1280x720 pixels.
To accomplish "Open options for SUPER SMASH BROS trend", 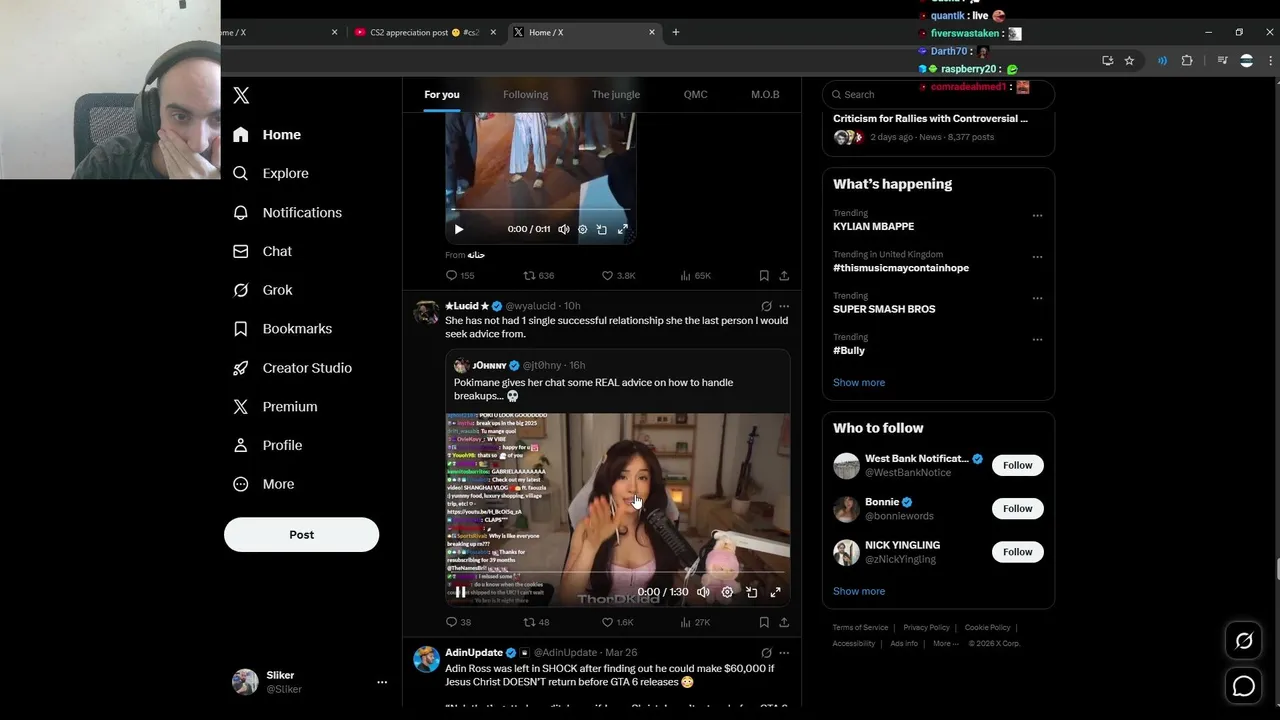I will (1037, 298).
